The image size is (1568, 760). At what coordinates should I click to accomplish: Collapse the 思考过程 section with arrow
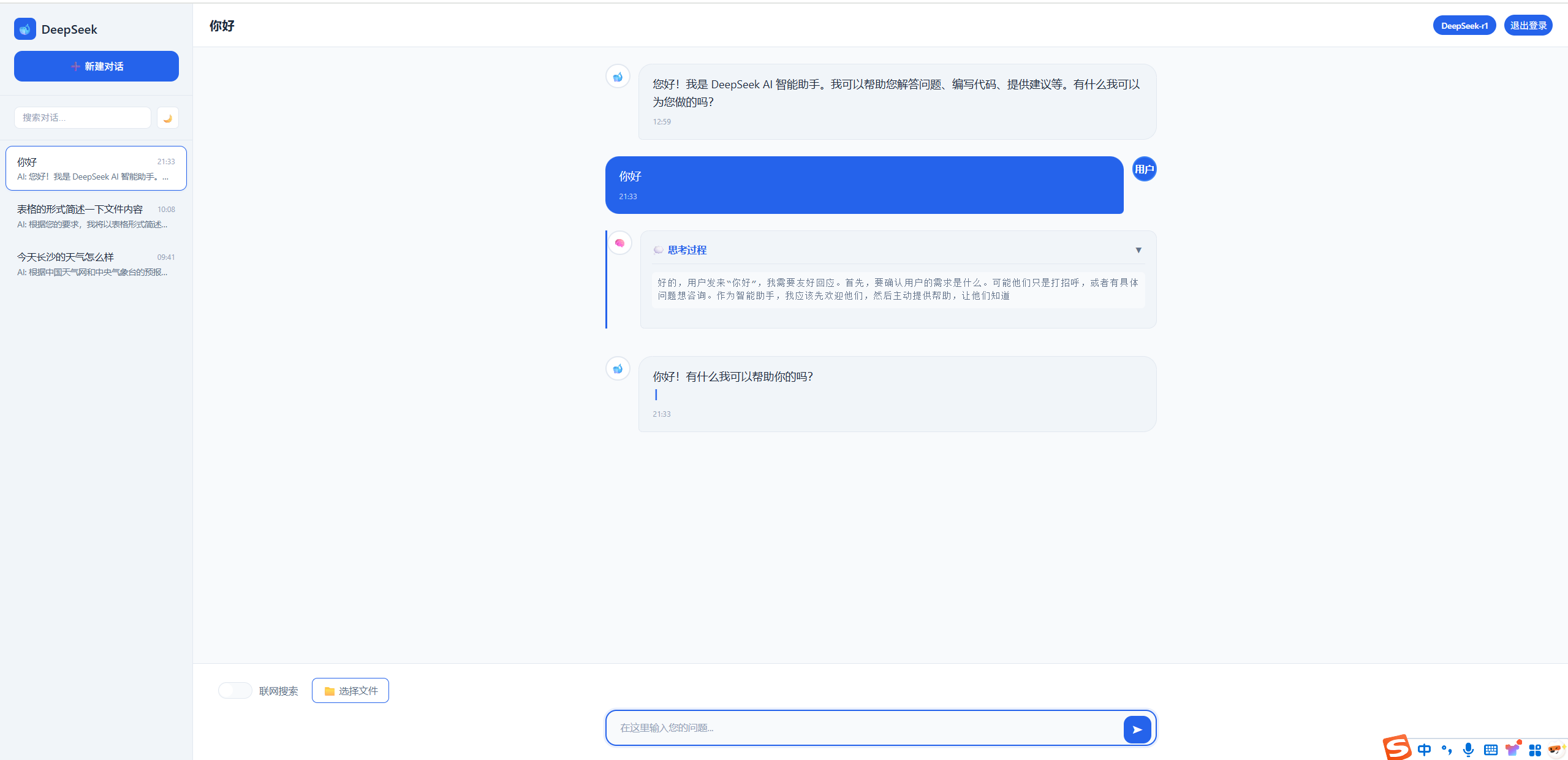coord(1138,250)
